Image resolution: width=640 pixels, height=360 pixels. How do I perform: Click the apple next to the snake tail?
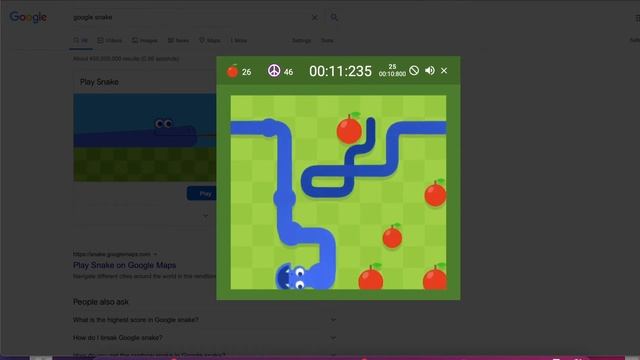coord(349,129)
